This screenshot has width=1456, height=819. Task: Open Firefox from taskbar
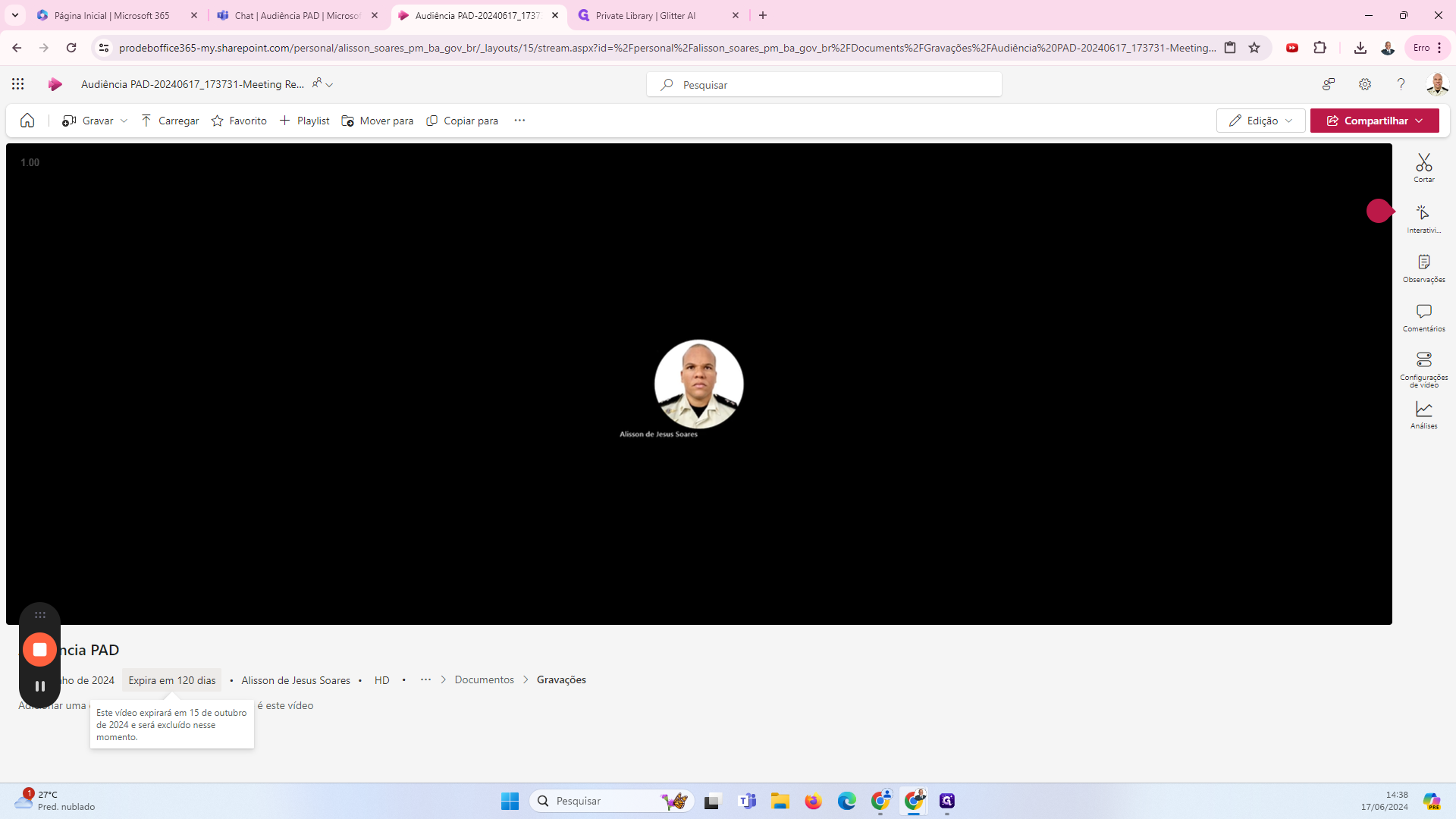click(814, 801)
